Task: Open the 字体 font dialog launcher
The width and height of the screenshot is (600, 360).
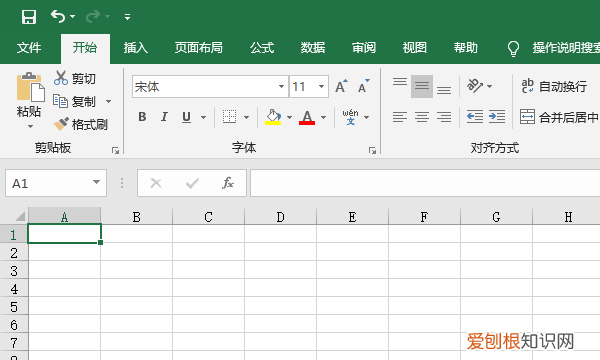Action: (372, 151)
